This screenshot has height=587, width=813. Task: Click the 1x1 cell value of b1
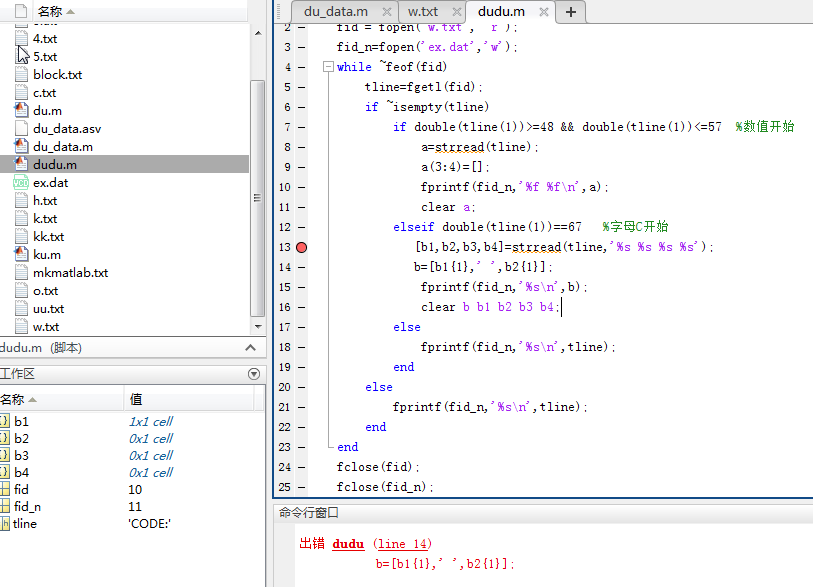pos(151,421)
